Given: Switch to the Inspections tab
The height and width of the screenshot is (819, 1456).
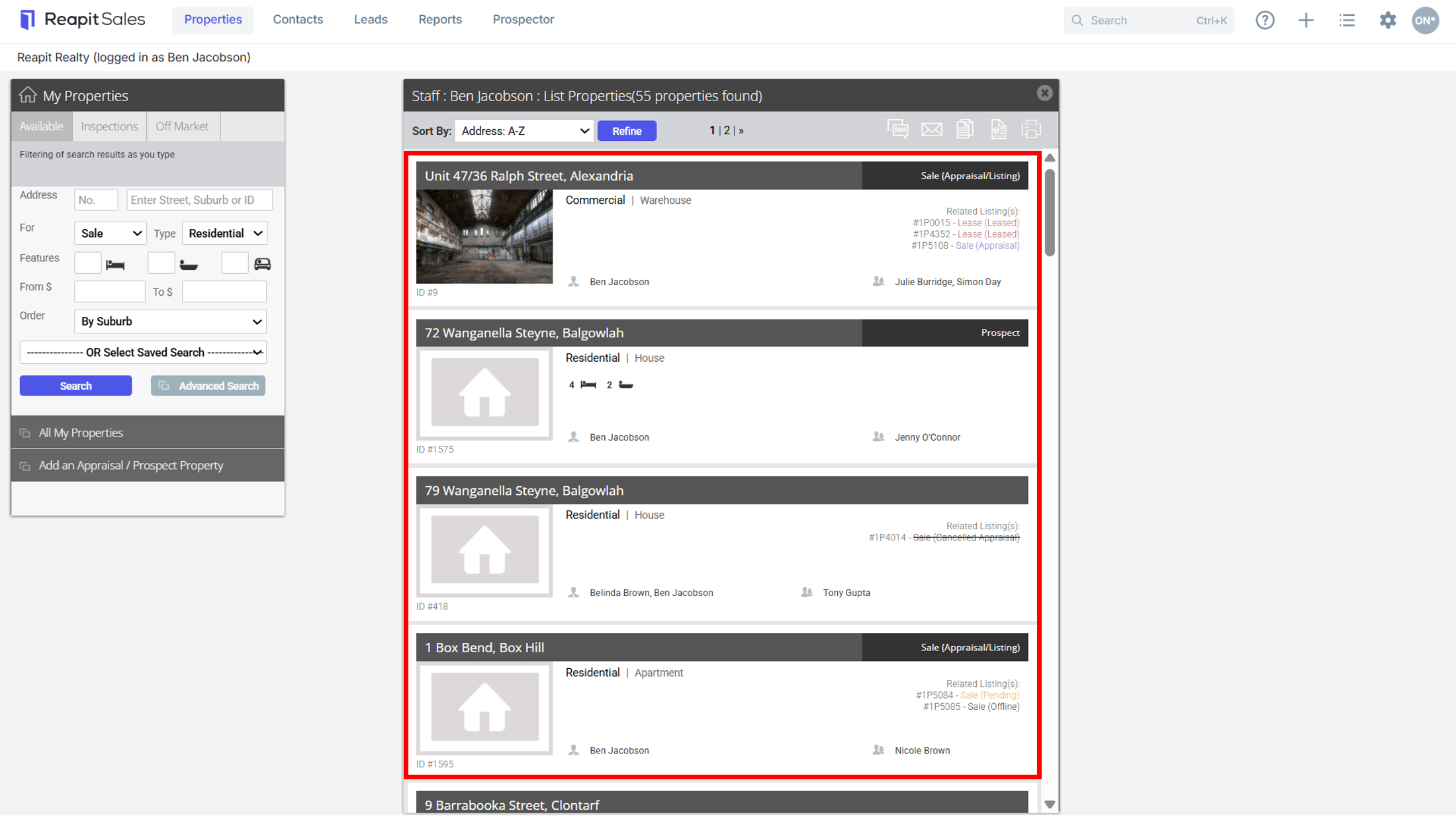Looking at the screenshot, I should 109,126.
